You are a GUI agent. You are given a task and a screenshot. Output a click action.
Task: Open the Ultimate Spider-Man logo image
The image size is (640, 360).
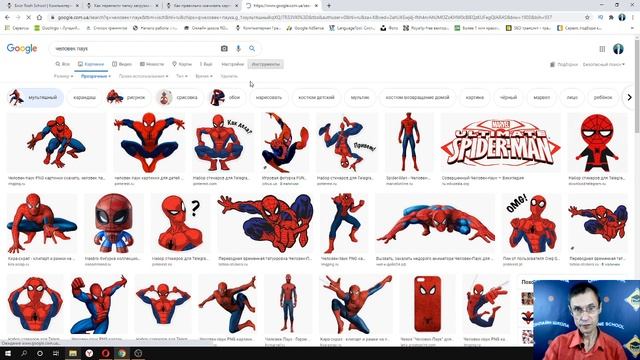click(501, 142)
